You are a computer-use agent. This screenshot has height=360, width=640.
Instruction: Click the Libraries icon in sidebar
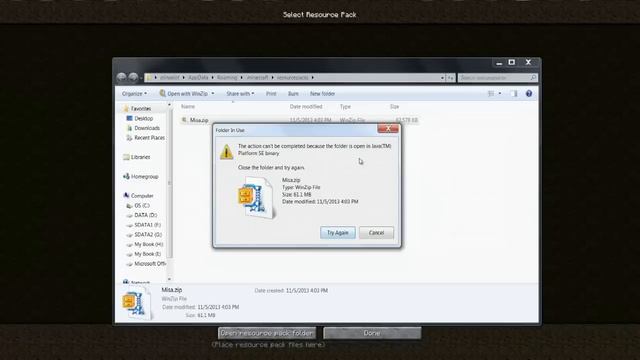126,157
